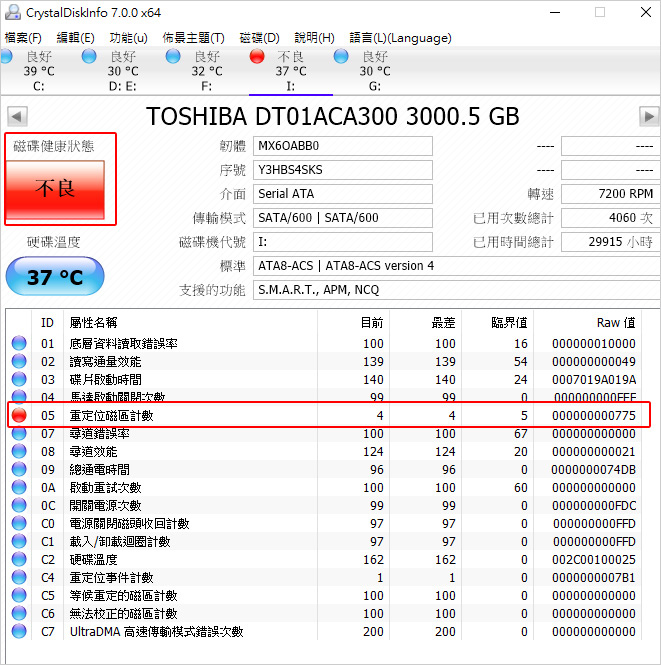Viewport: 661px width, 665px height.
Task: Click the firmware field MX6OABB0
Action: [x=343, y=146]
